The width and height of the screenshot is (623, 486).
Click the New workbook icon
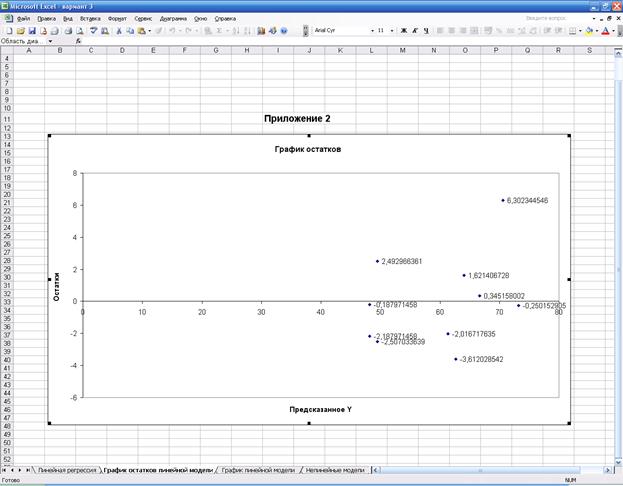pyautogui.click(x=7, y=31)
